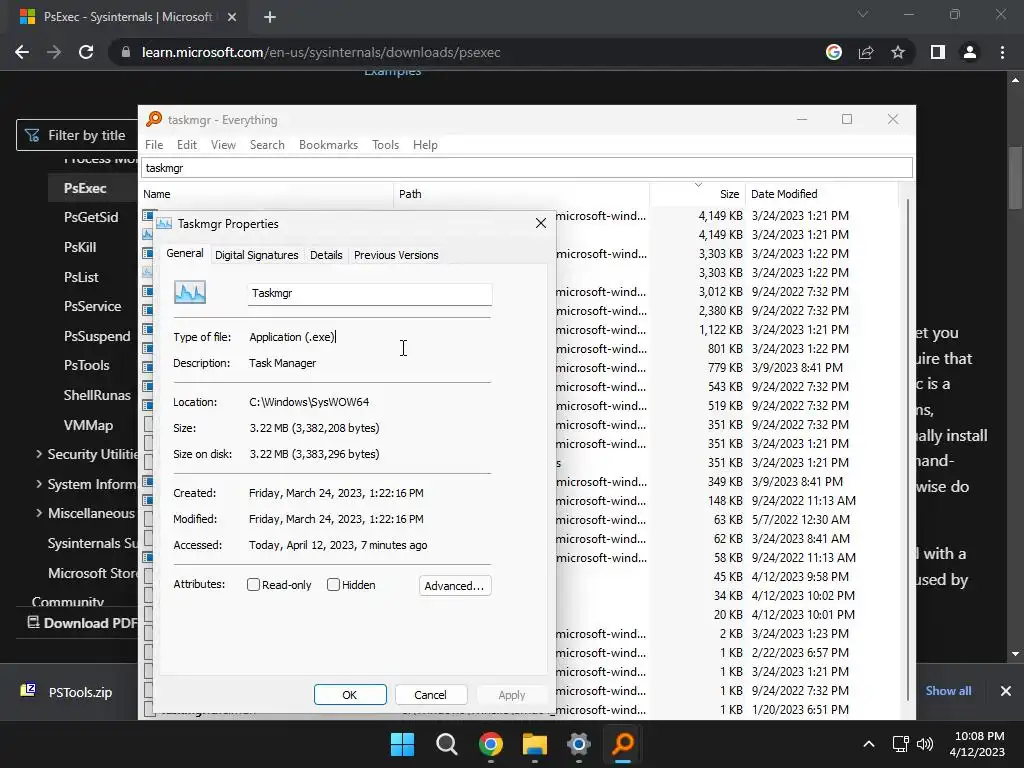1024x768 pixels.
Task: Click the share page icon
Action: click(x=866, y=52)
